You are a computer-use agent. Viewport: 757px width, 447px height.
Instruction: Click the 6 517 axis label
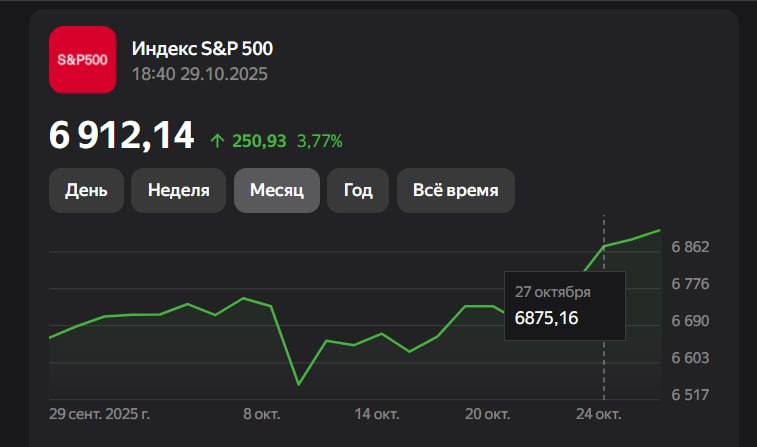(690, 395)
